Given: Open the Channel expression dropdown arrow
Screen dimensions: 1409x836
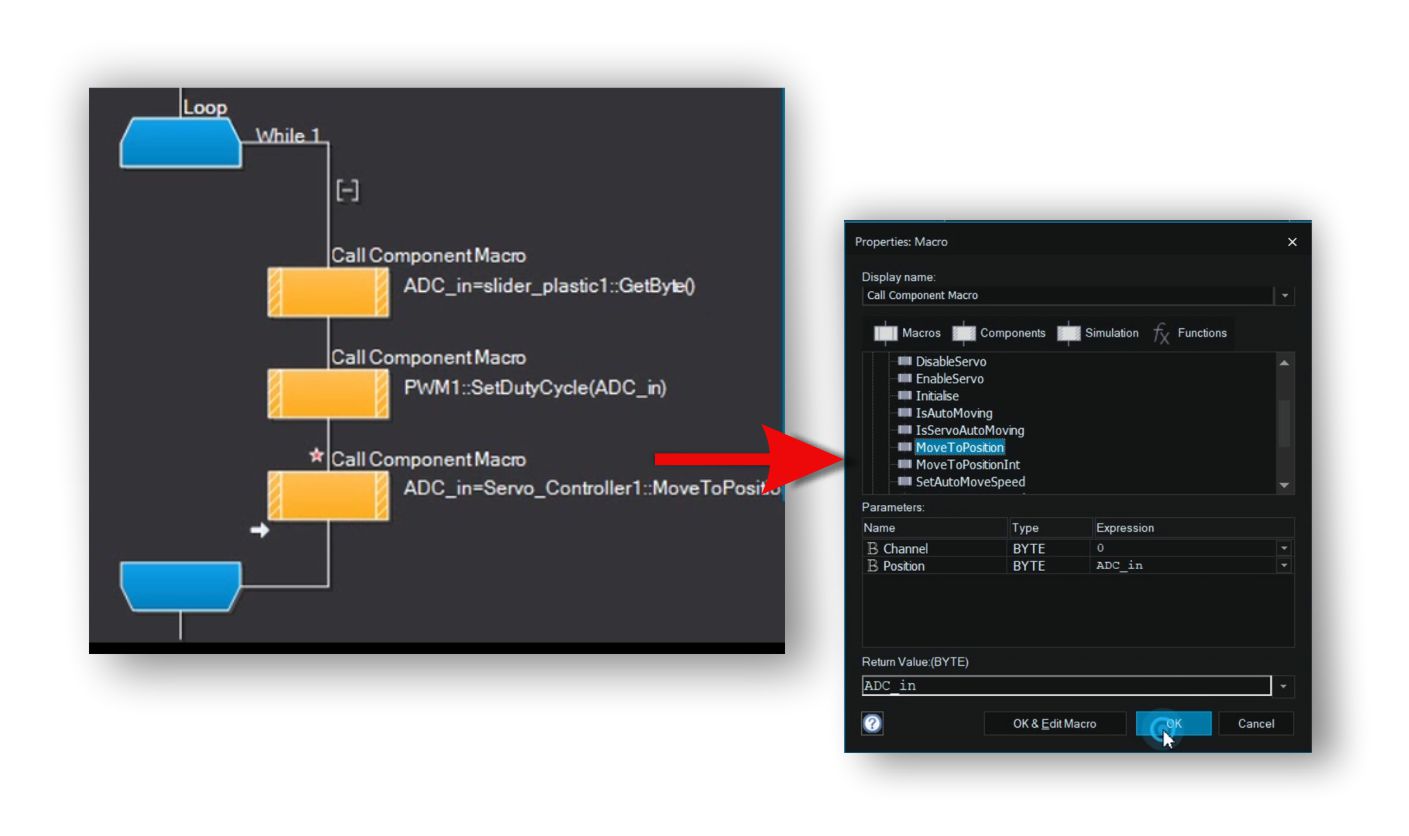Looking at the screenshot, I should [1284, 548].
